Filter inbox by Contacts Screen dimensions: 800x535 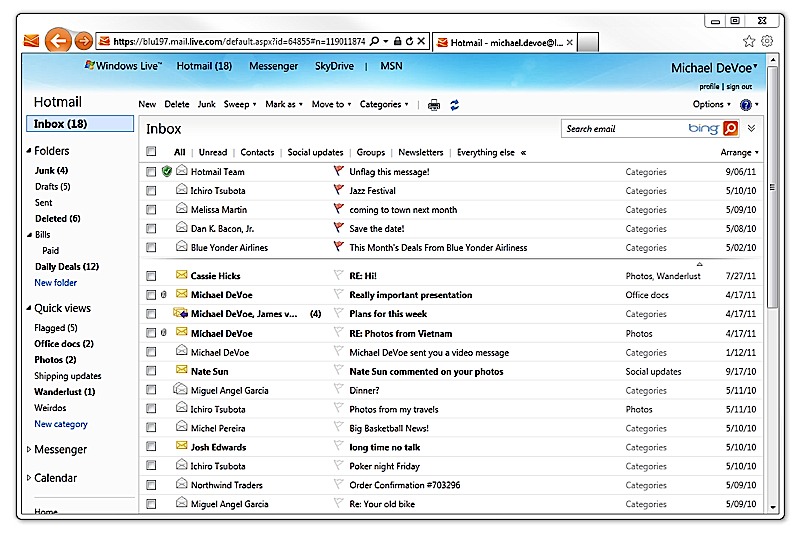coord(257,152)
